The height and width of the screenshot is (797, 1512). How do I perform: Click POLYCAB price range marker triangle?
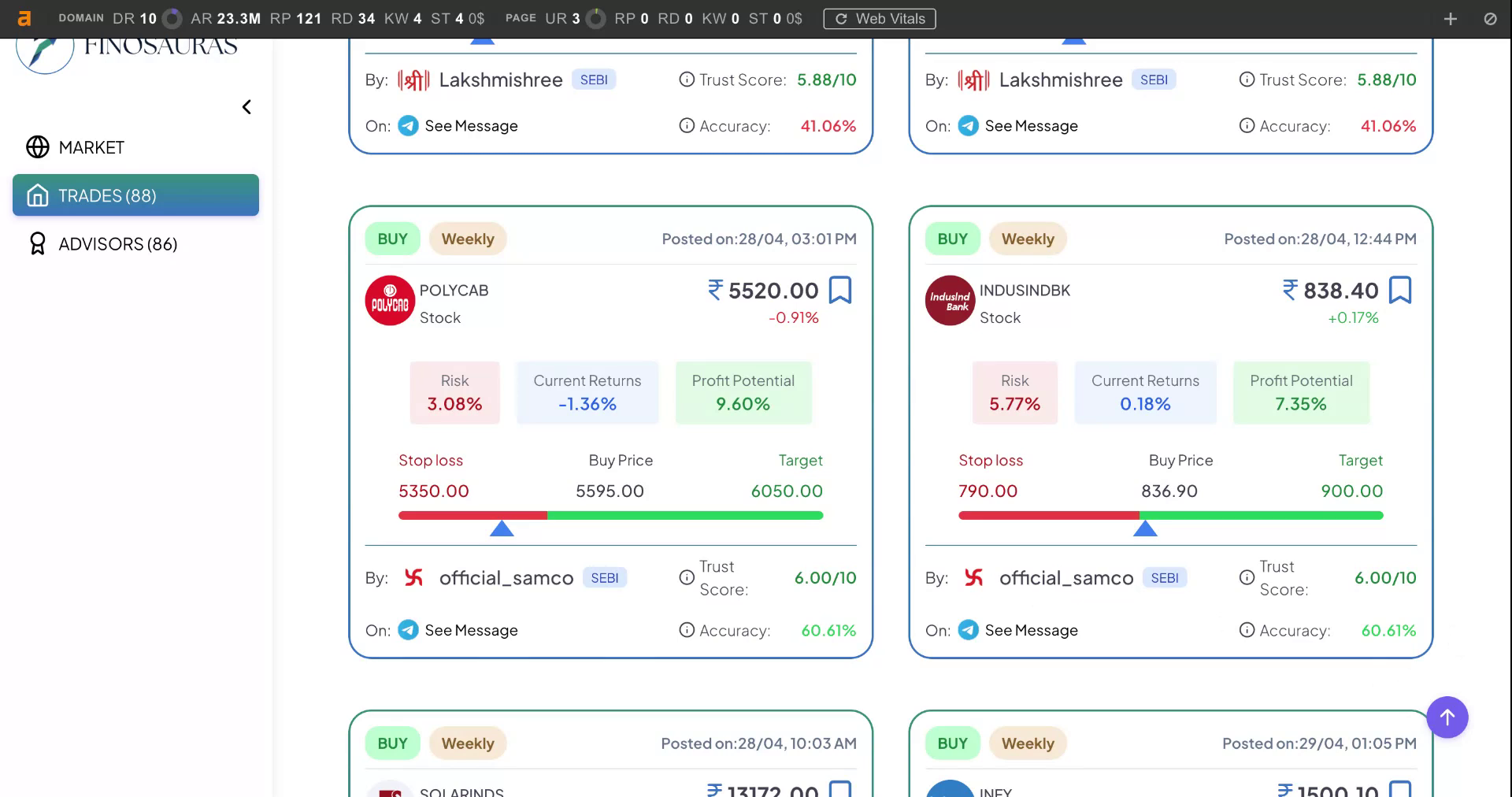[x=502, y=528]
